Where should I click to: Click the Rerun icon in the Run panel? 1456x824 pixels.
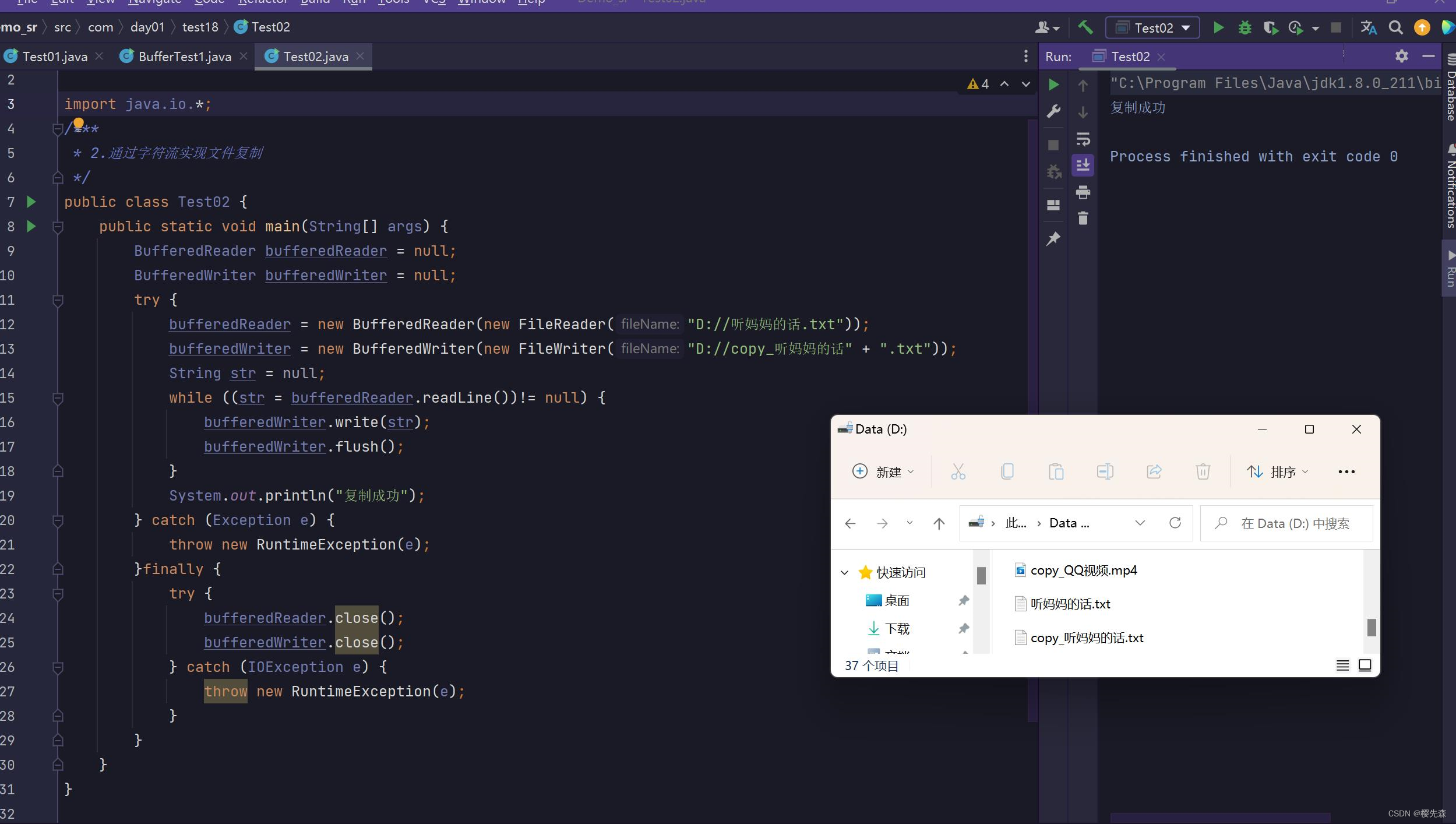click(x=1053, y=84)
